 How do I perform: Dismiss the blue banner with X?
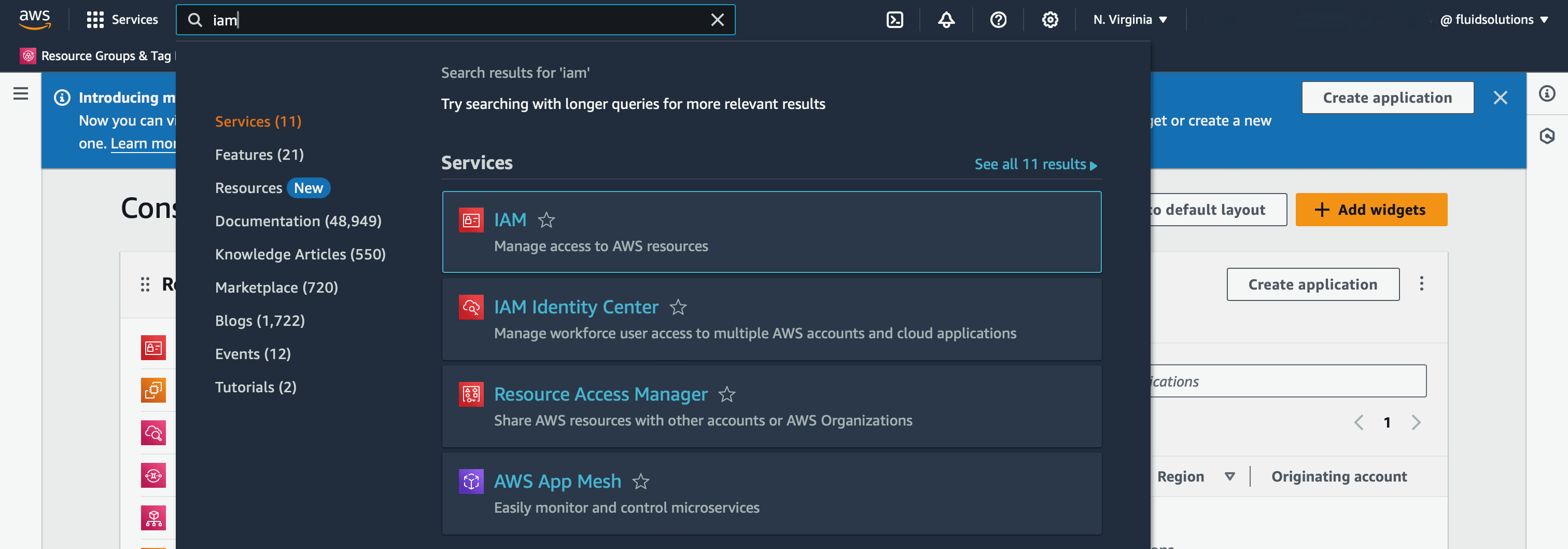(1500, 98)
